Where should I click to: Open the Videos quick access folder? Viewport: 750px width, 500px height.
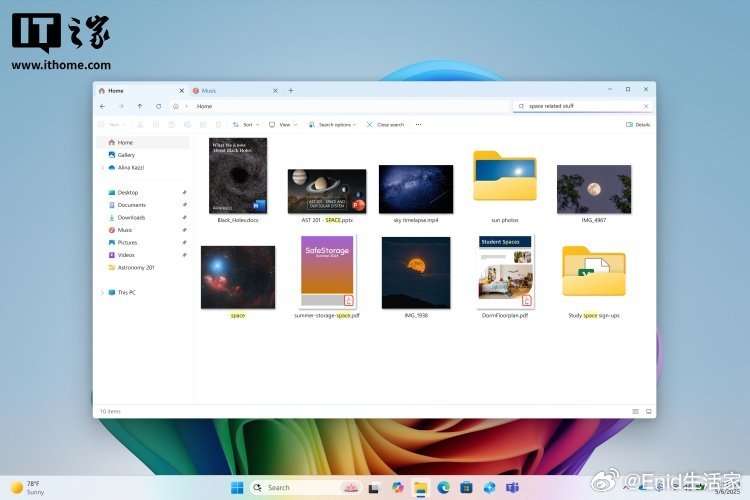(x=143, y=255)
